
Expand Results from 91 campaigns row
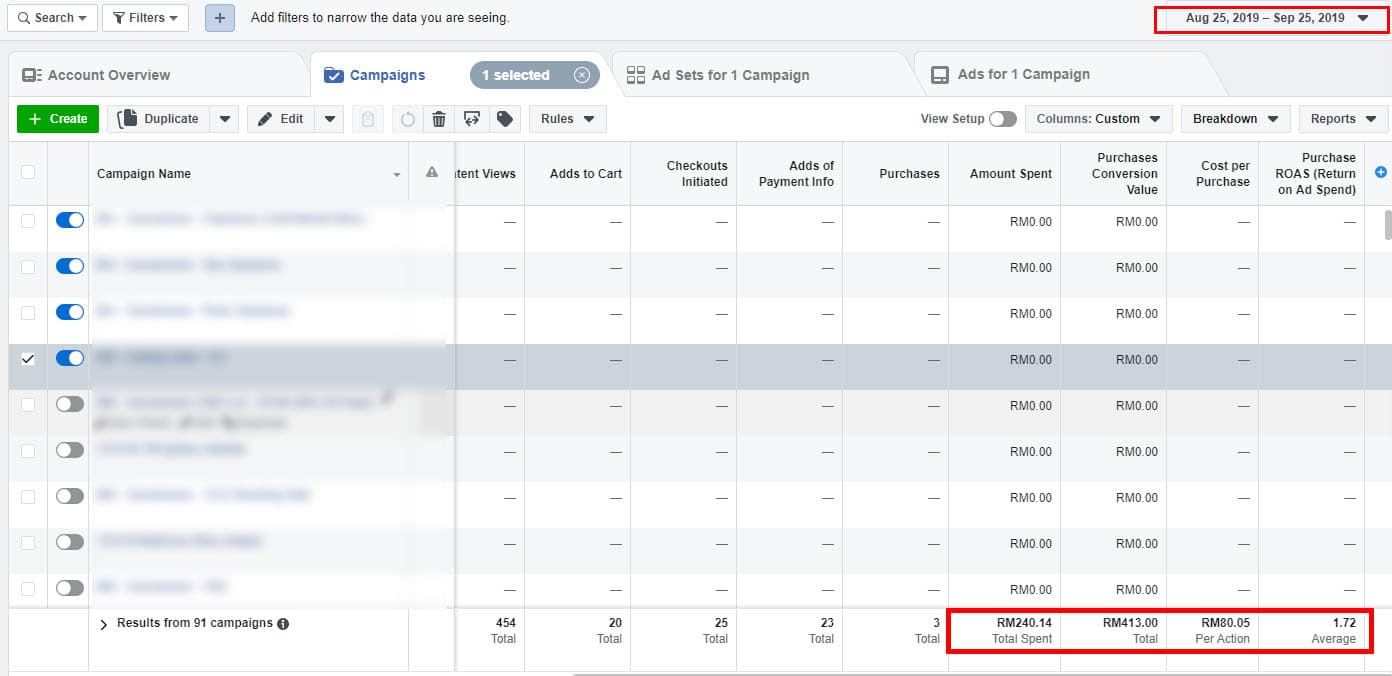pyautogui.click(x=104, y=624)
